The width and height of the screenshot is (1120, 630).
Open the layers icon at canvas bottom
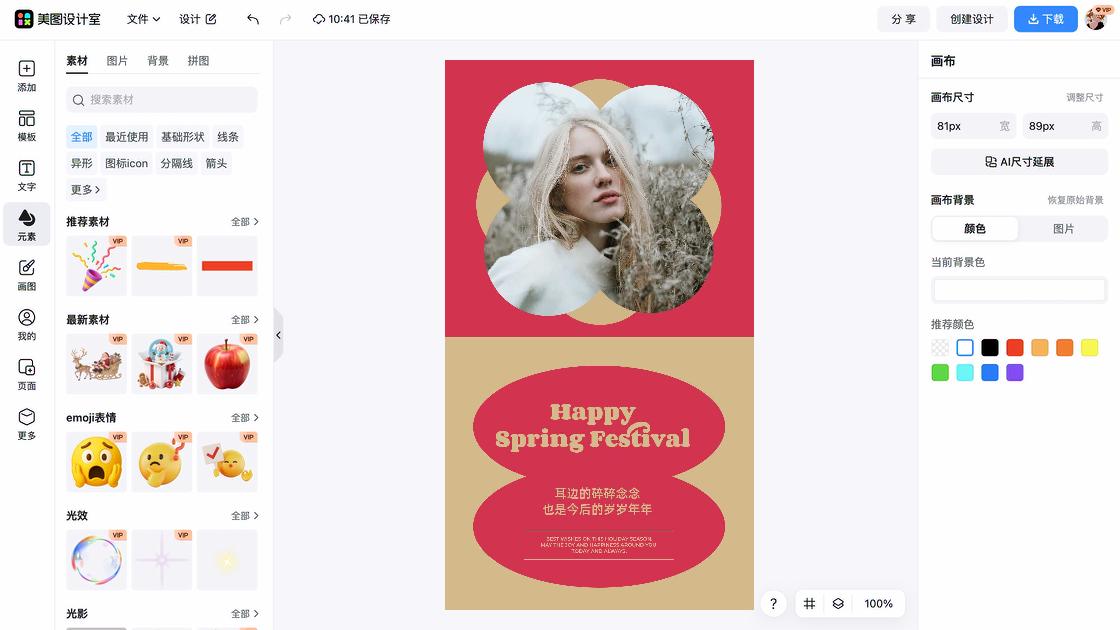point(838,604)
